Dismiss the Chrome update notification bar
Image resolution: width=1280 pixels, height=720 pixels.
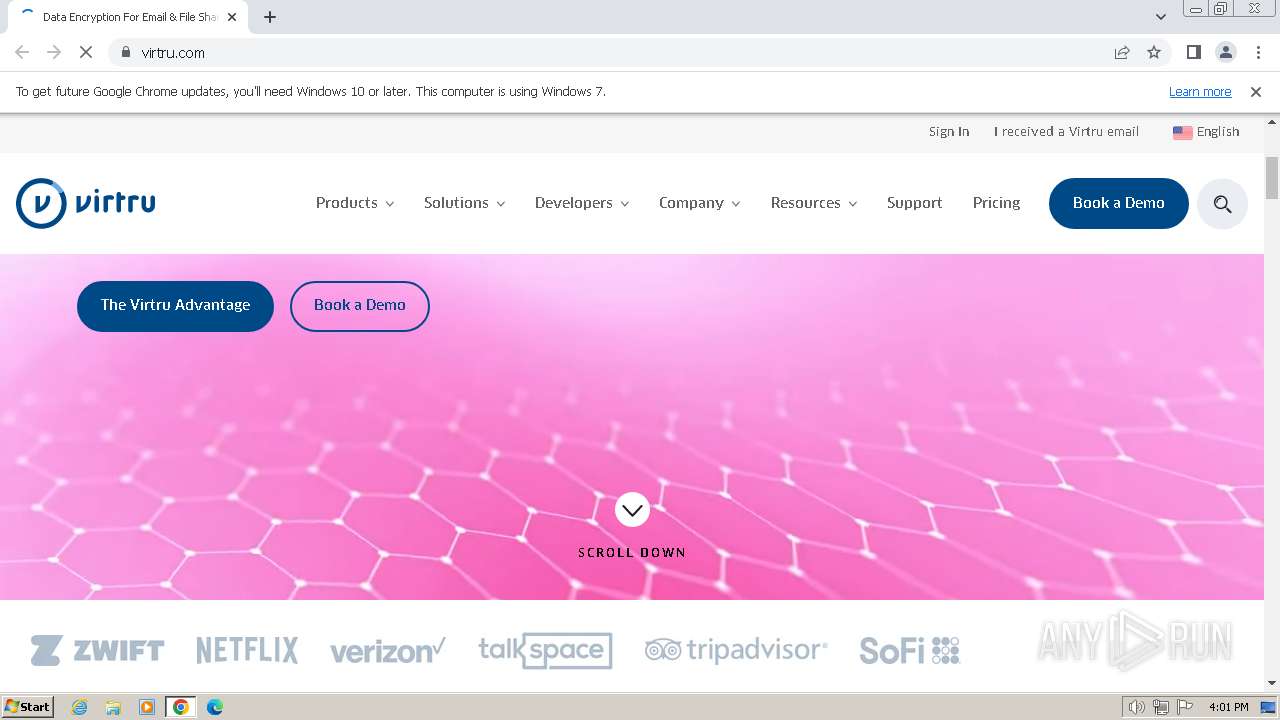pyautogui.click(x=1256, y=91)
